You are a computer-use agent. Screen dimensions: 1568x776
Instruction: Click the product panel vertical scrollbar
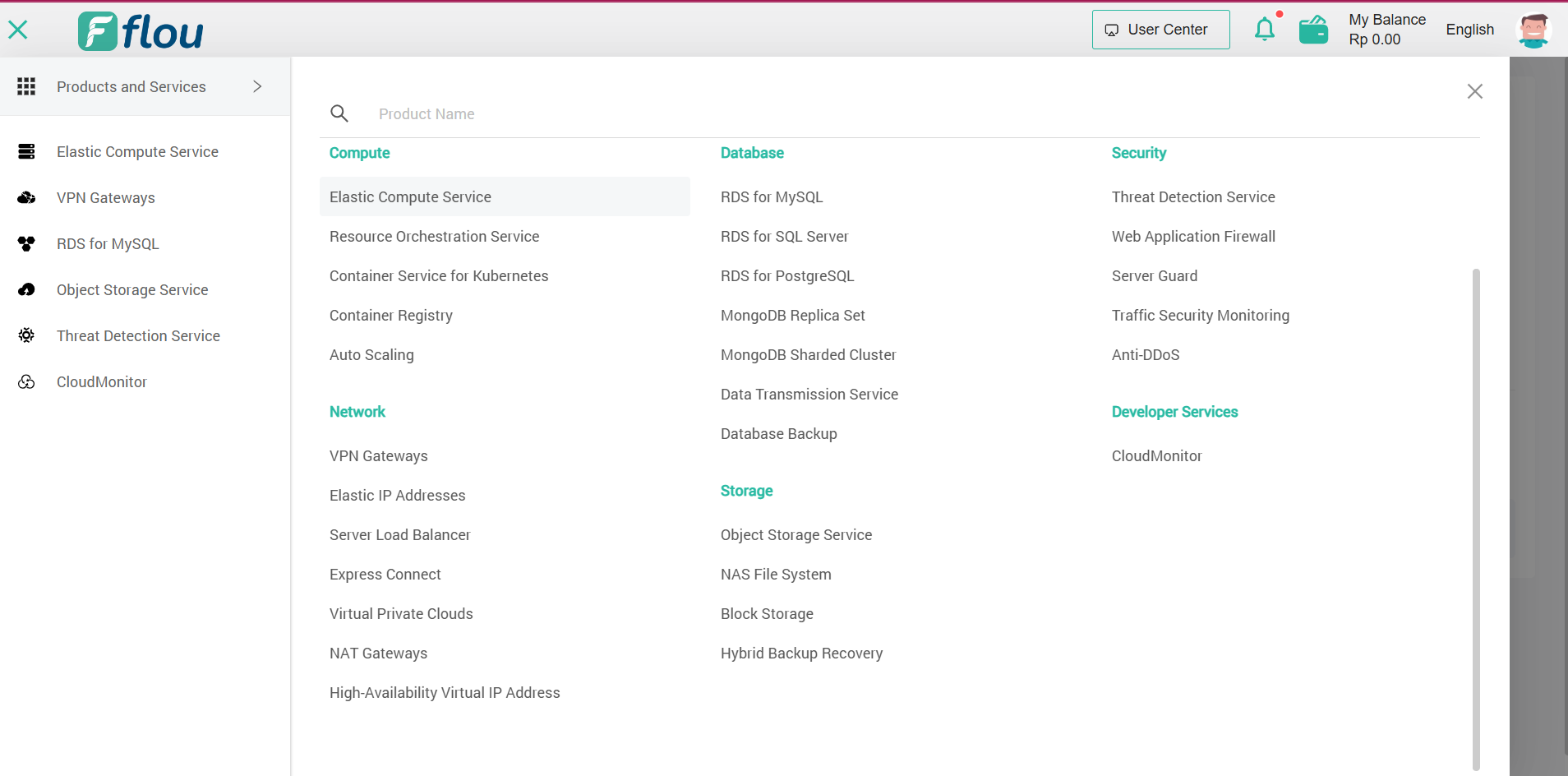[1476, 518]
